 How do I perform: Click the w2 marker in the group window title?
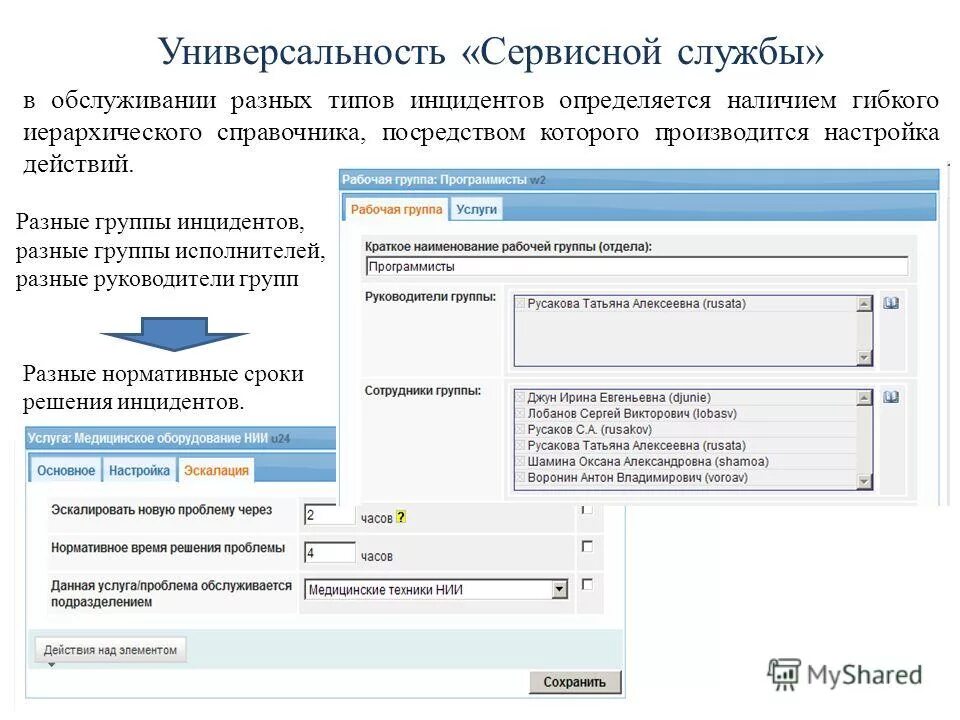537,179
